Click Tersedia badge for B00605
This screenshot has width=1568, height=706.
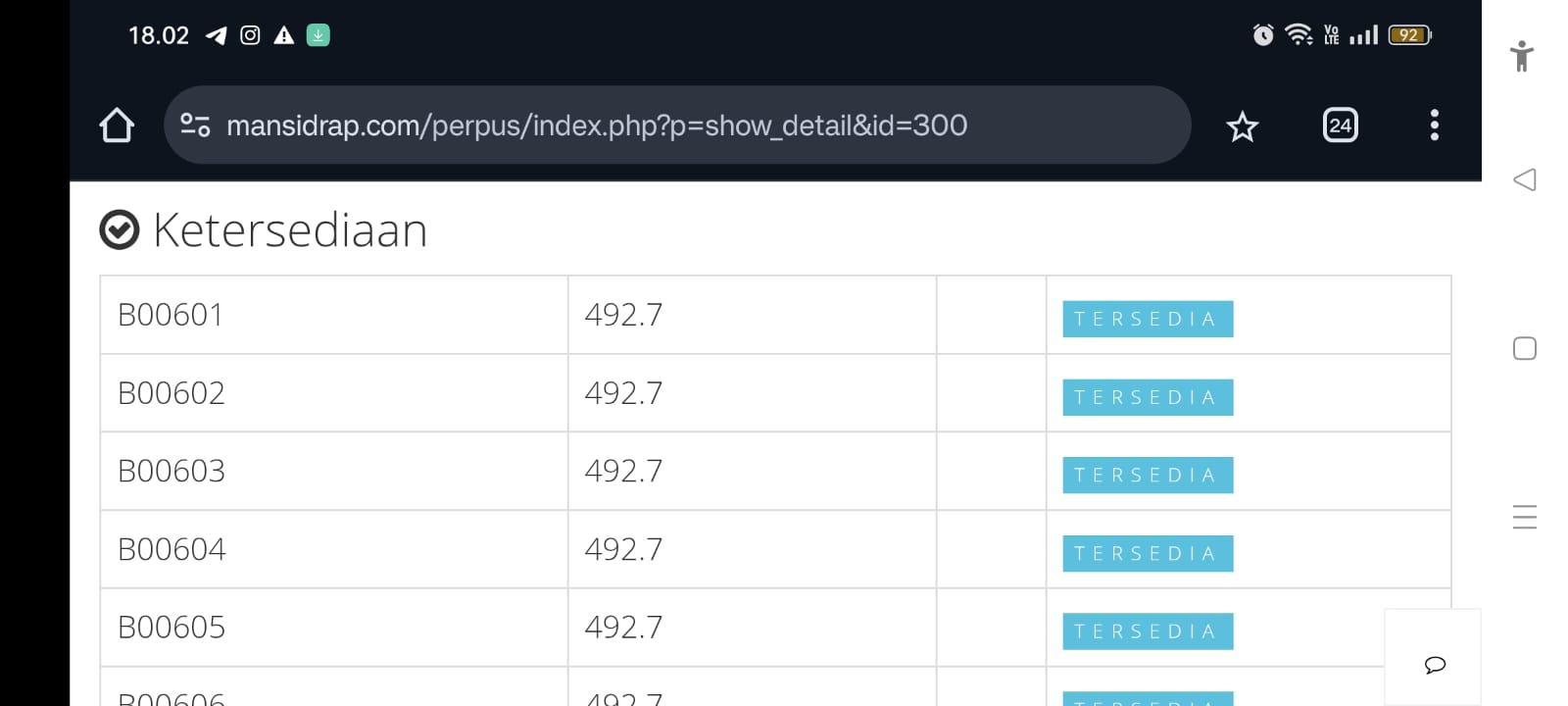1147,631
